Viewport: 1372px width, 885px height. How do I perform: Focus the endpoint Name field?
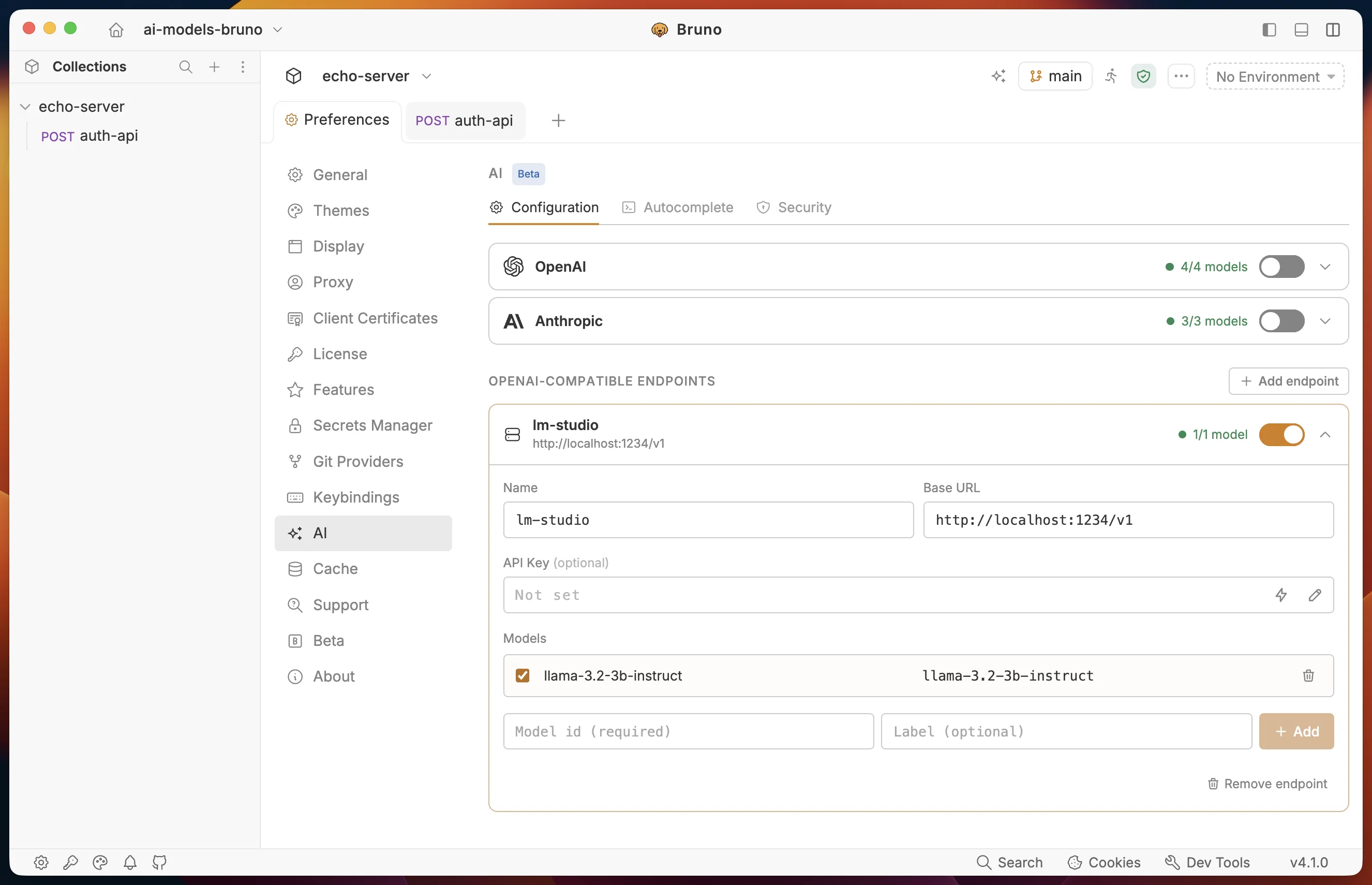tap(708, 520)
